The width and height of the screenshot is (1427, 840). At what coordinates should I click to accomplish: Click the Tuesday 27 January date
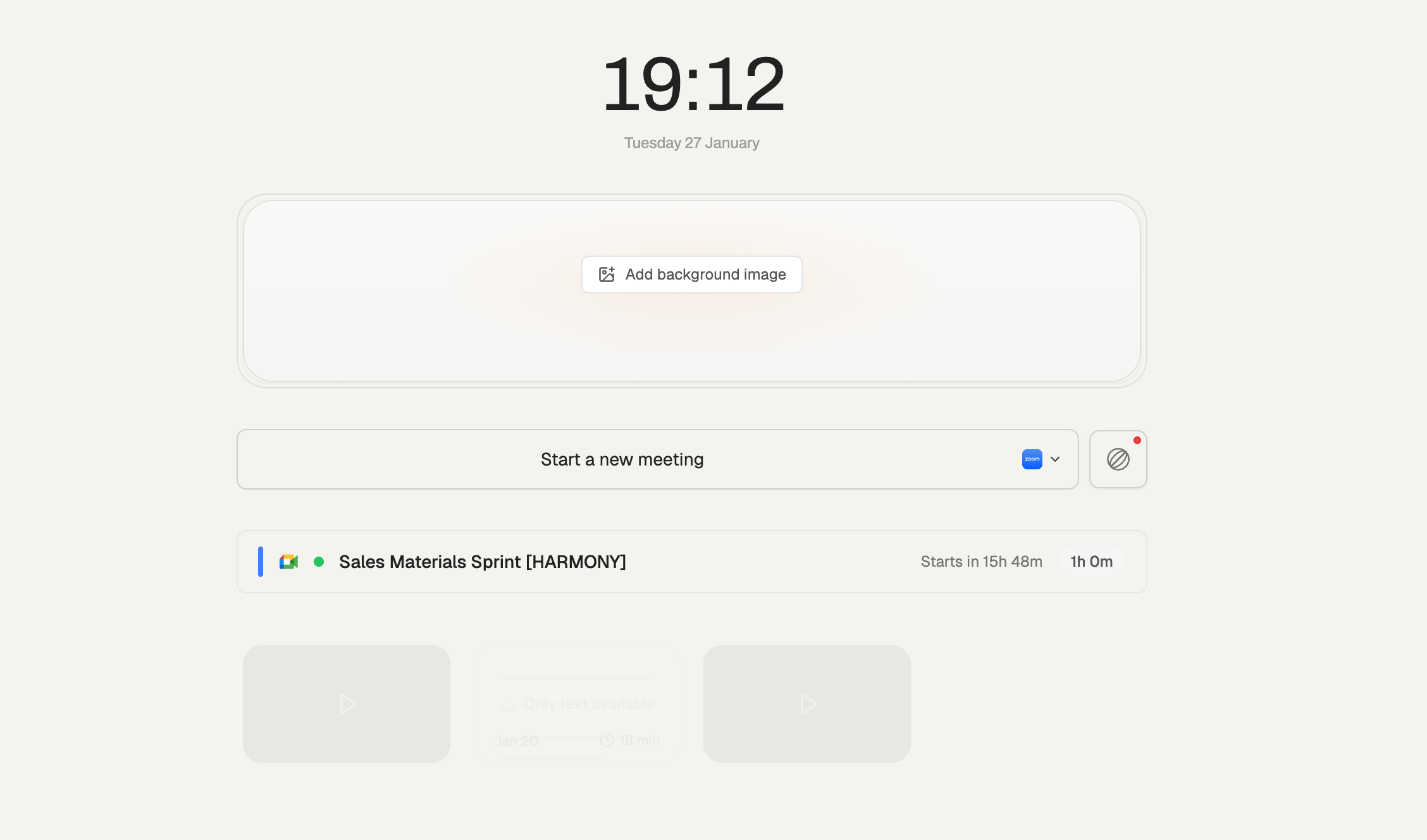(x=691, y=143)
